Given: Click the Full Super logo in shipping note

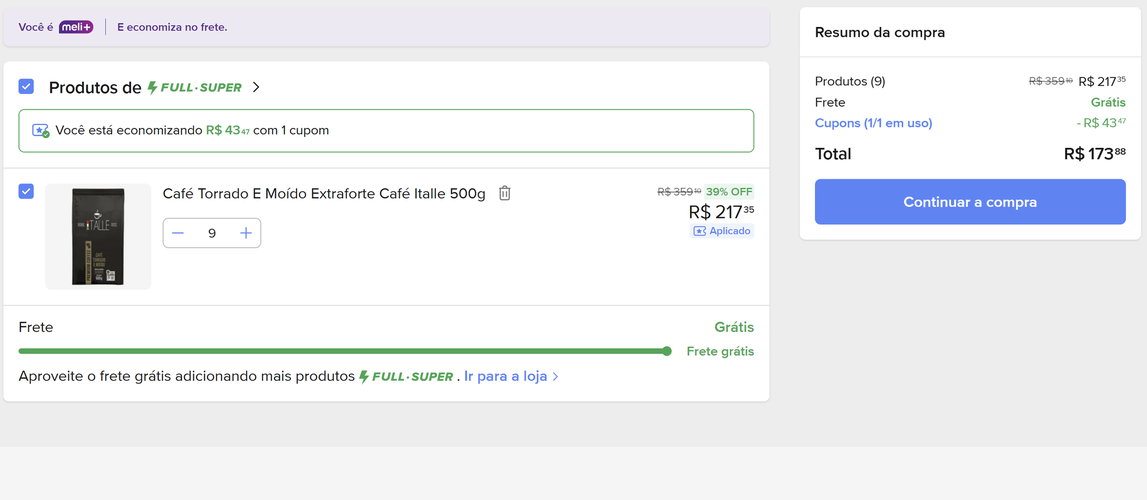Looking at the screenshot, I should [406, 376].
